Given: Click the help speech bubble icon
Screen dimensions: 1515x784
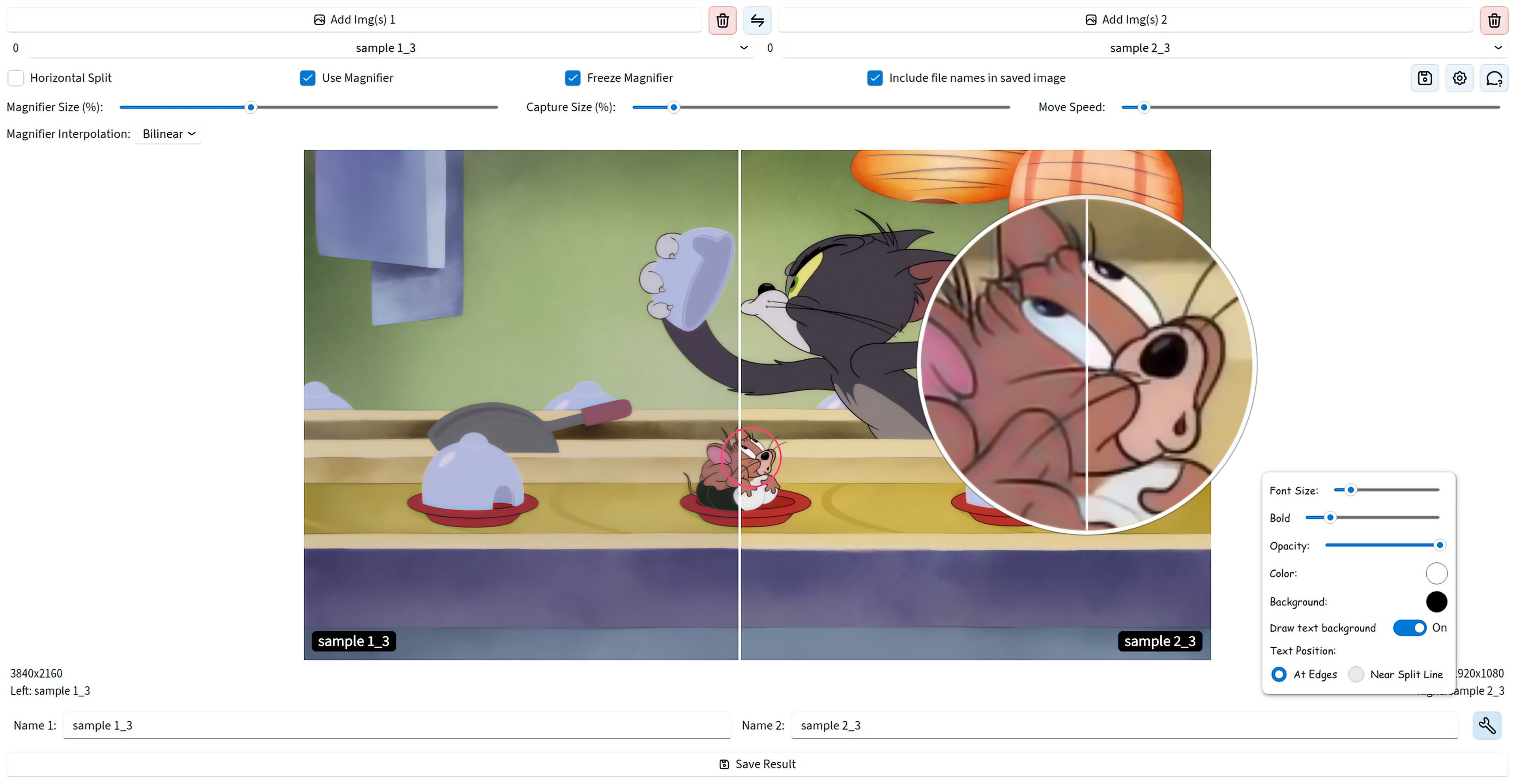Looking at the screenshot, I should tap(1494, 78).
